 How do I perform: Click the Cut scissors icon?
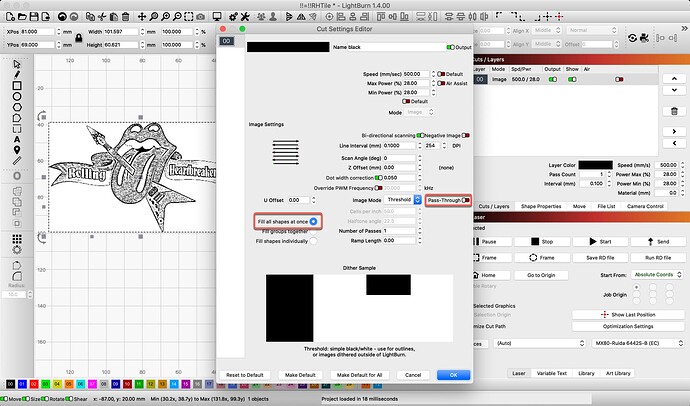point(102,17)
